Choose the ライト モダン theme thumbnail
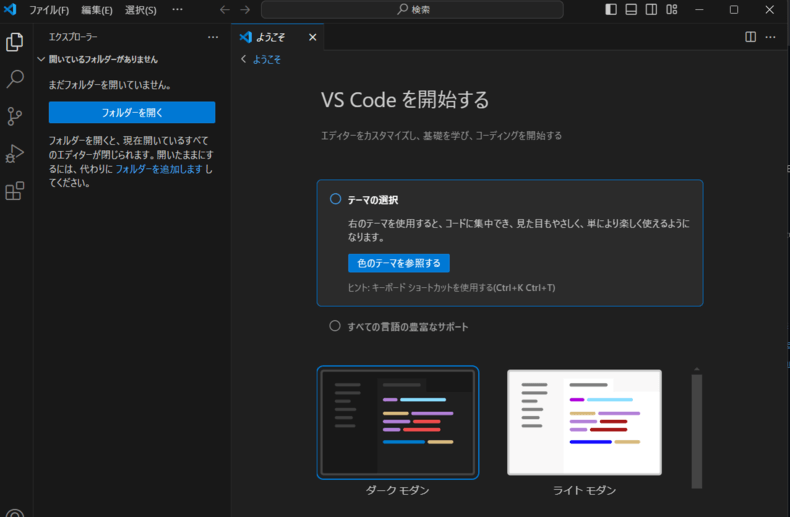This screenshot has height=517, width=790. click(x=584, y=422)
